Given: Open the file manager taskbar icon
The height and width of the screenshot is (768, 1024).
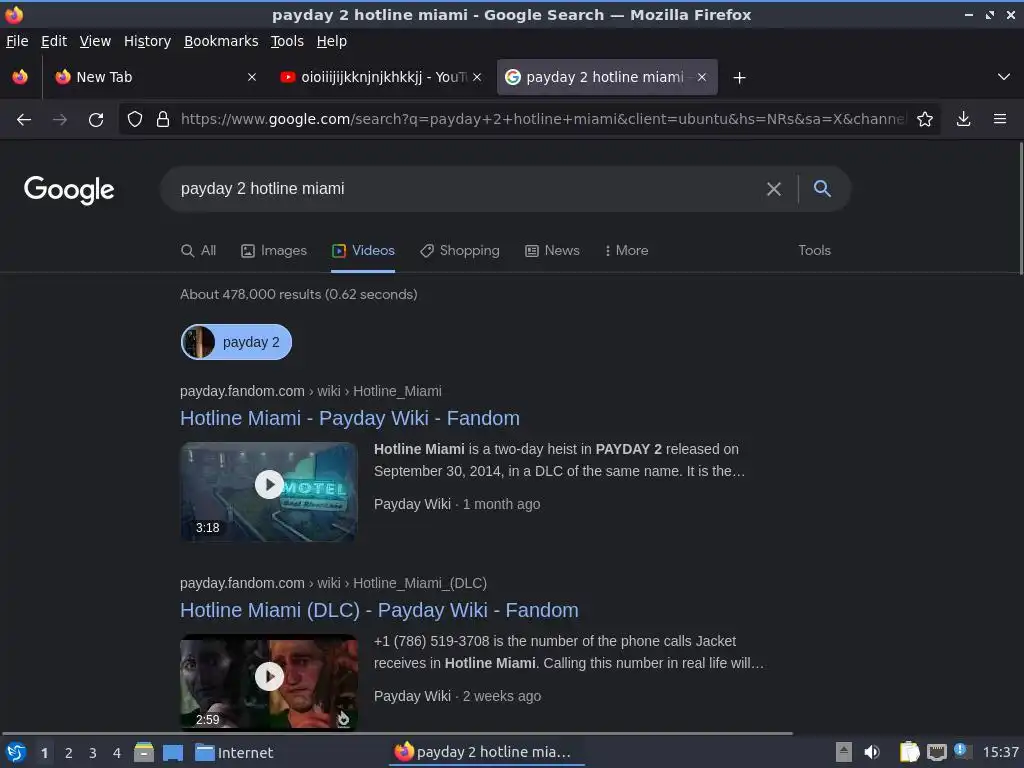Looking at the screenshot, I should point(144,752).
